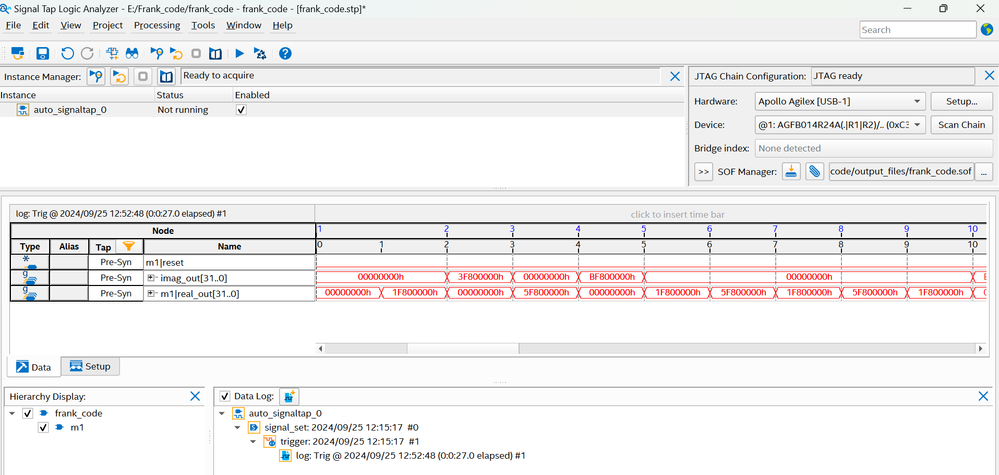Click the m1|reset signal type icon
The height and width of the screenshot is (475, 999).
point(29,261)
